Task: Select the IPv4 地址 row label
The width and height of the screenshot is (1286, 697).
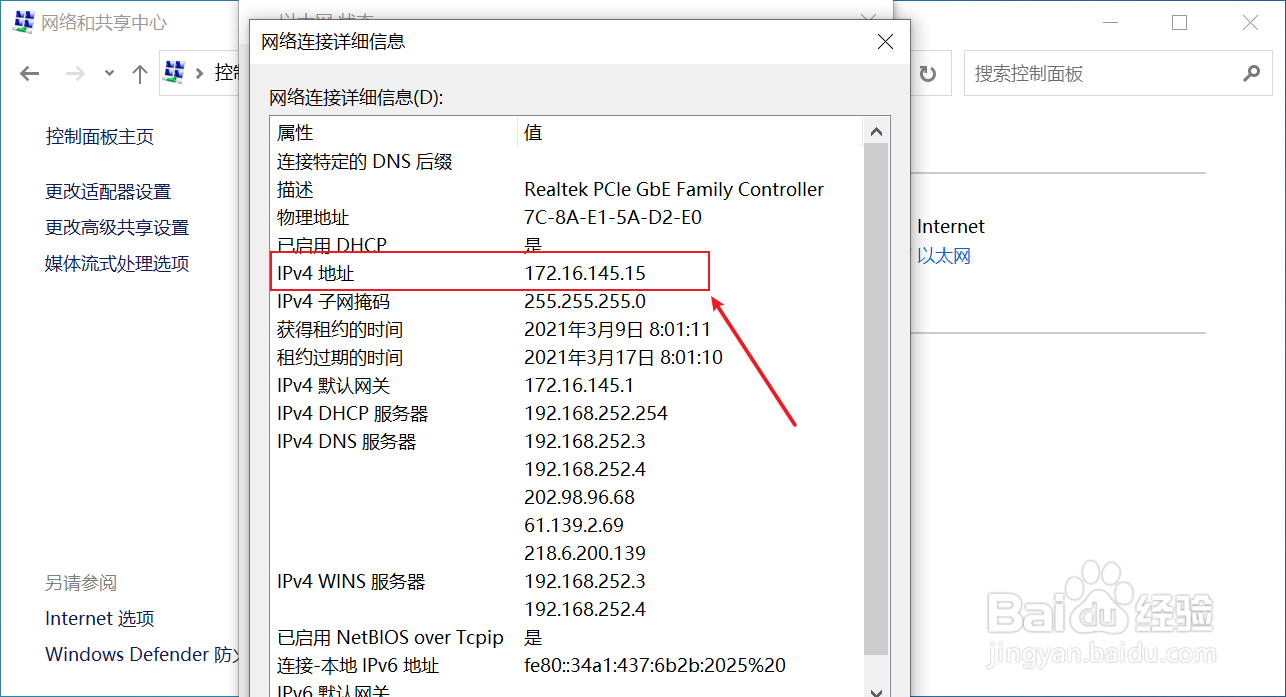Action: 316,273
